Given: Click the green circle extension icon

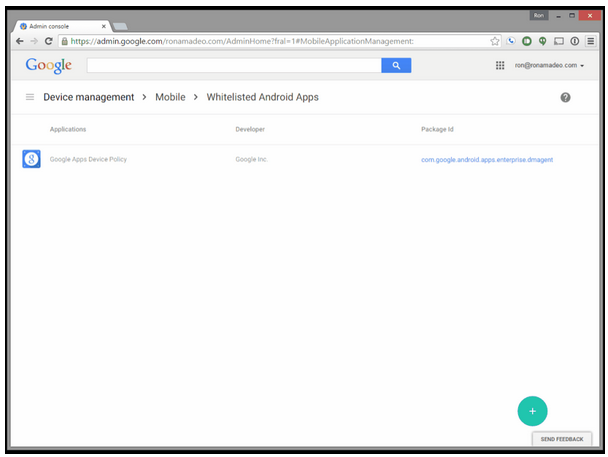Looking at the screenshot, I should point(527,41).
